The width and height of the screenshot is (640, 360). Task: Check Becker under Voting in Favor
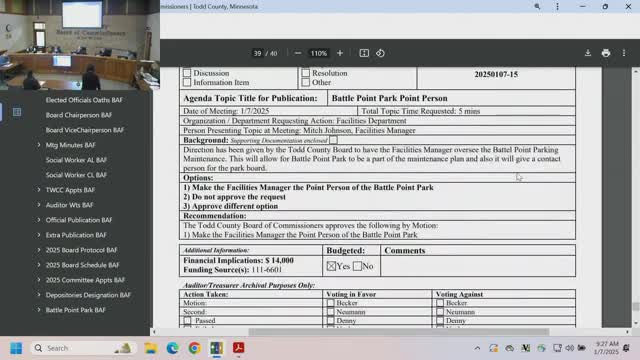coord(331,303)
